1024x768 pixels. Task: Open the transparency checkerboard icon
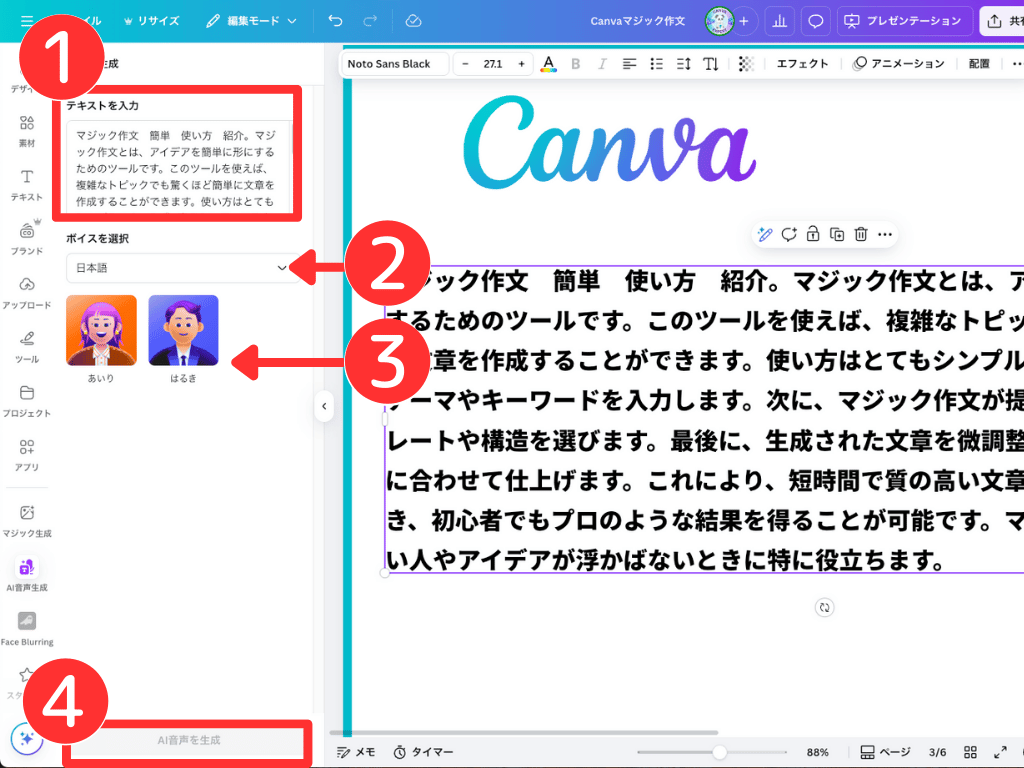[x=746, y=63]
